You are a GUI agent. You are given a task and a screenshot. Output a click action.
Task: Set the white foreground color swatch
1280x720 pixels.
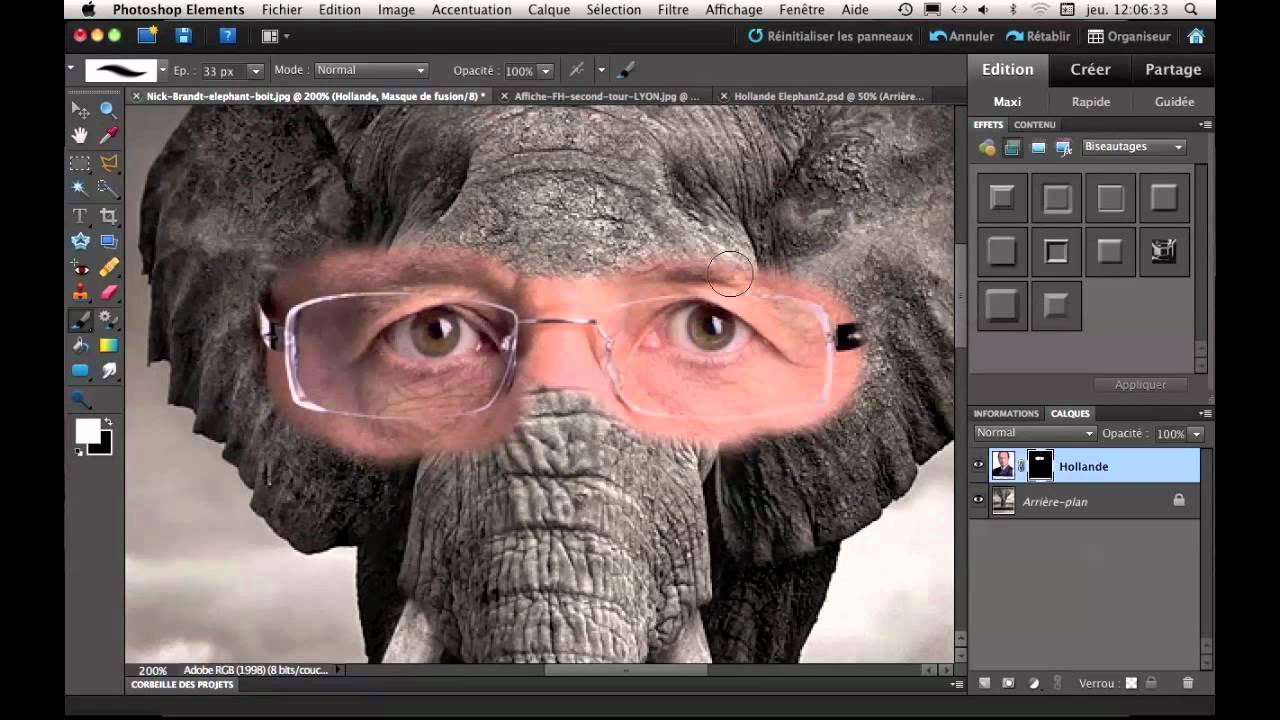pos(87,431)
